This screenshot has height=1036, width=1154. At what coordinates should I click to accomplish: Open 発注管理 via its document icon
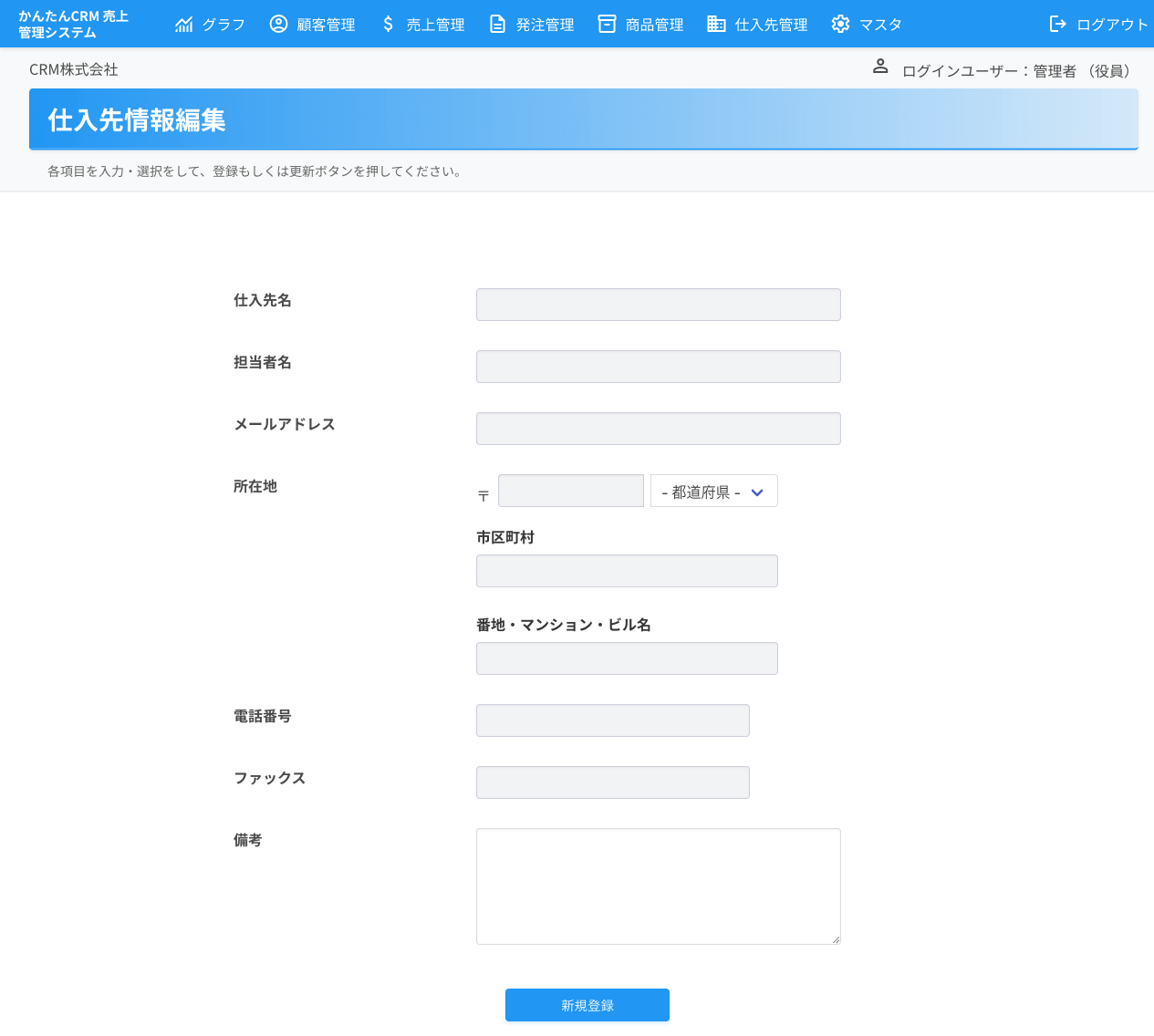coord(496,24)
